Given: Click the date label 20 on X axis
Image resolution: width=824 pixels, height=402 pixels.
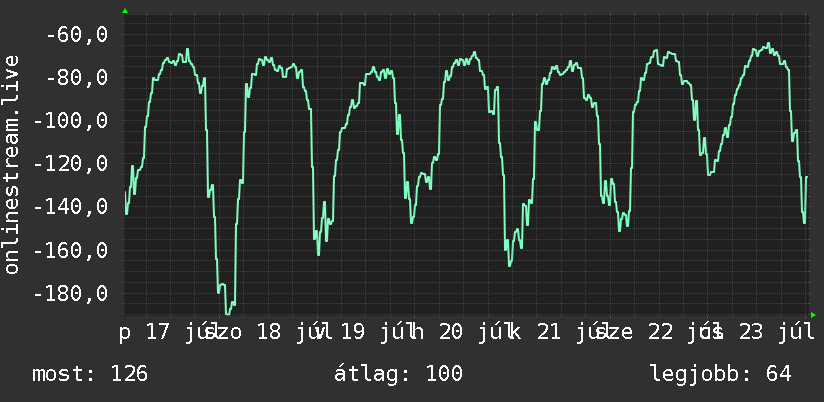Looking at the screenshot, I should coord(451,333).
